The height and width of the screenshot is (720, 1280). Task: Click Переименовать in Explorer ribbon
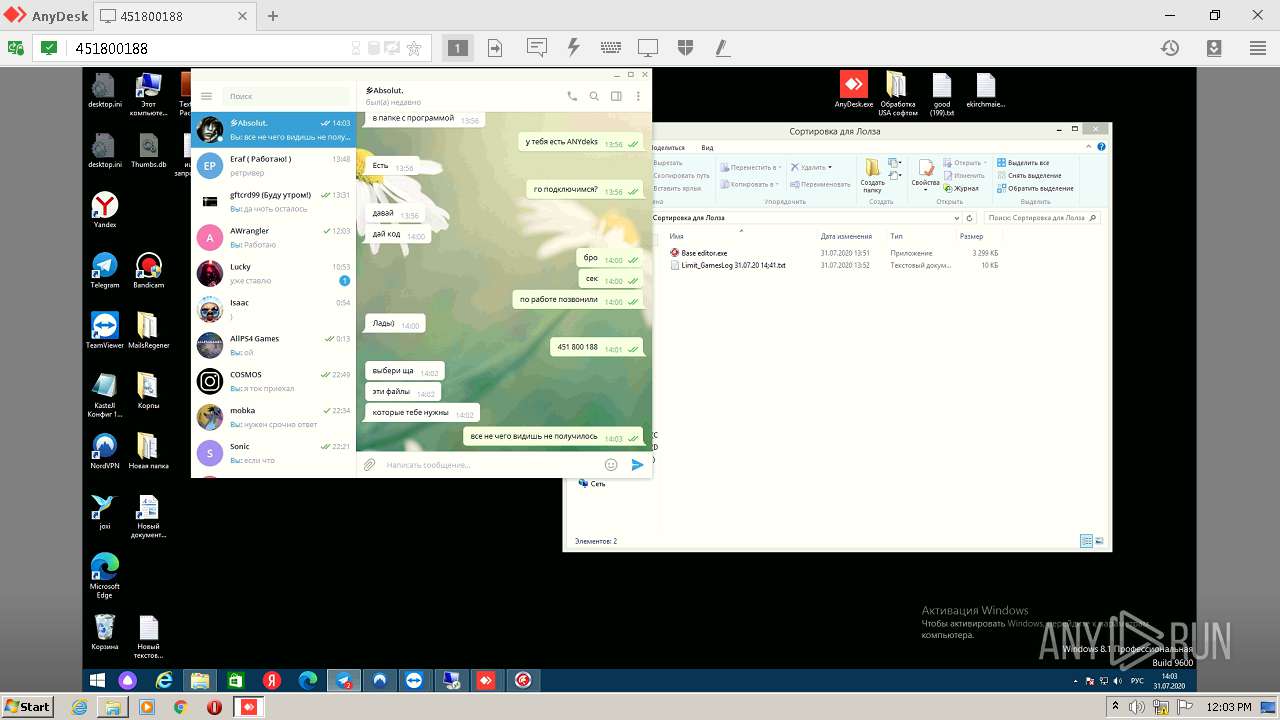point(820,184)
